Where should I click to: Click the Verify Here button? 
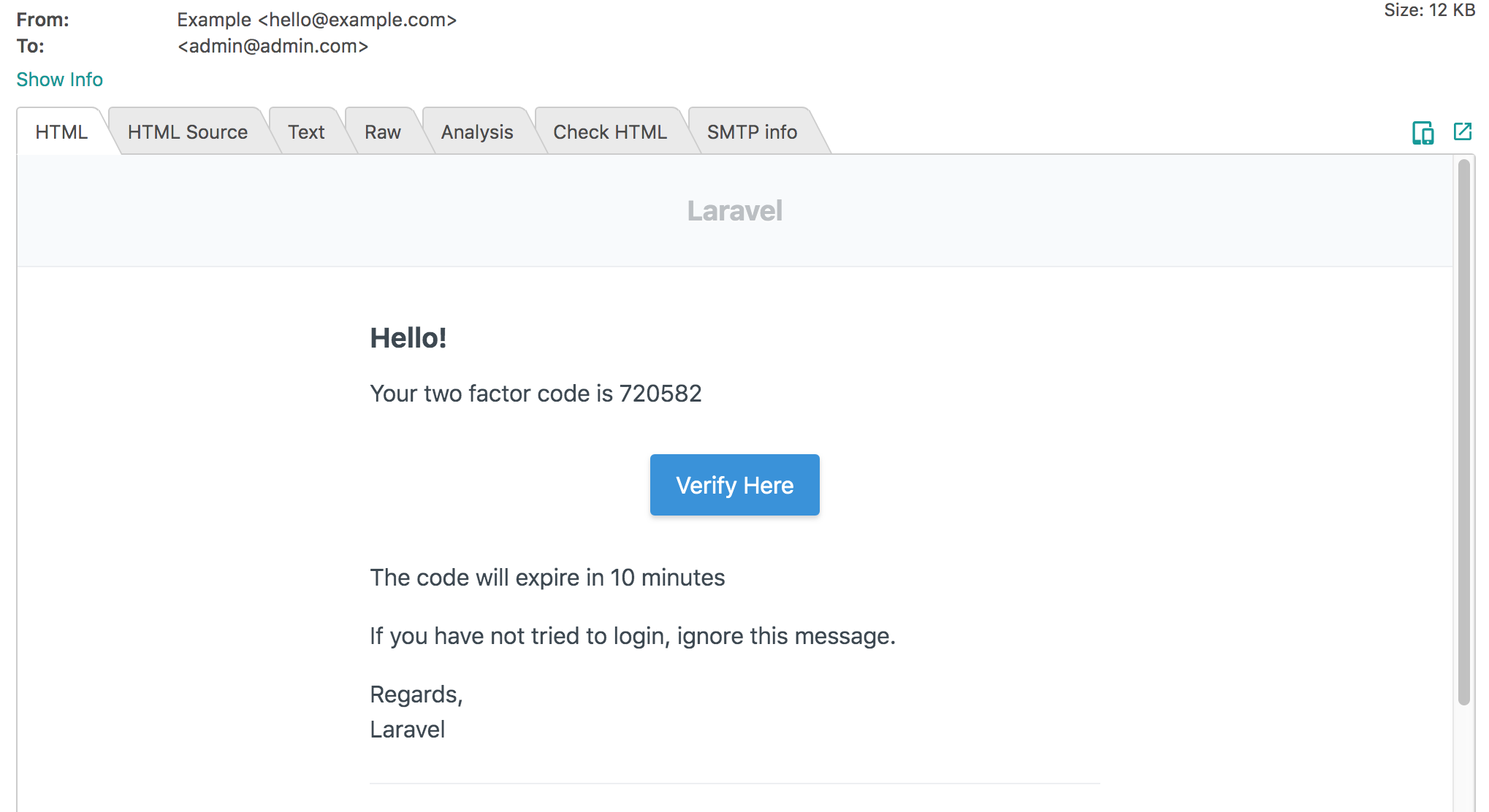pyautogui.click(x=734, y=484)
